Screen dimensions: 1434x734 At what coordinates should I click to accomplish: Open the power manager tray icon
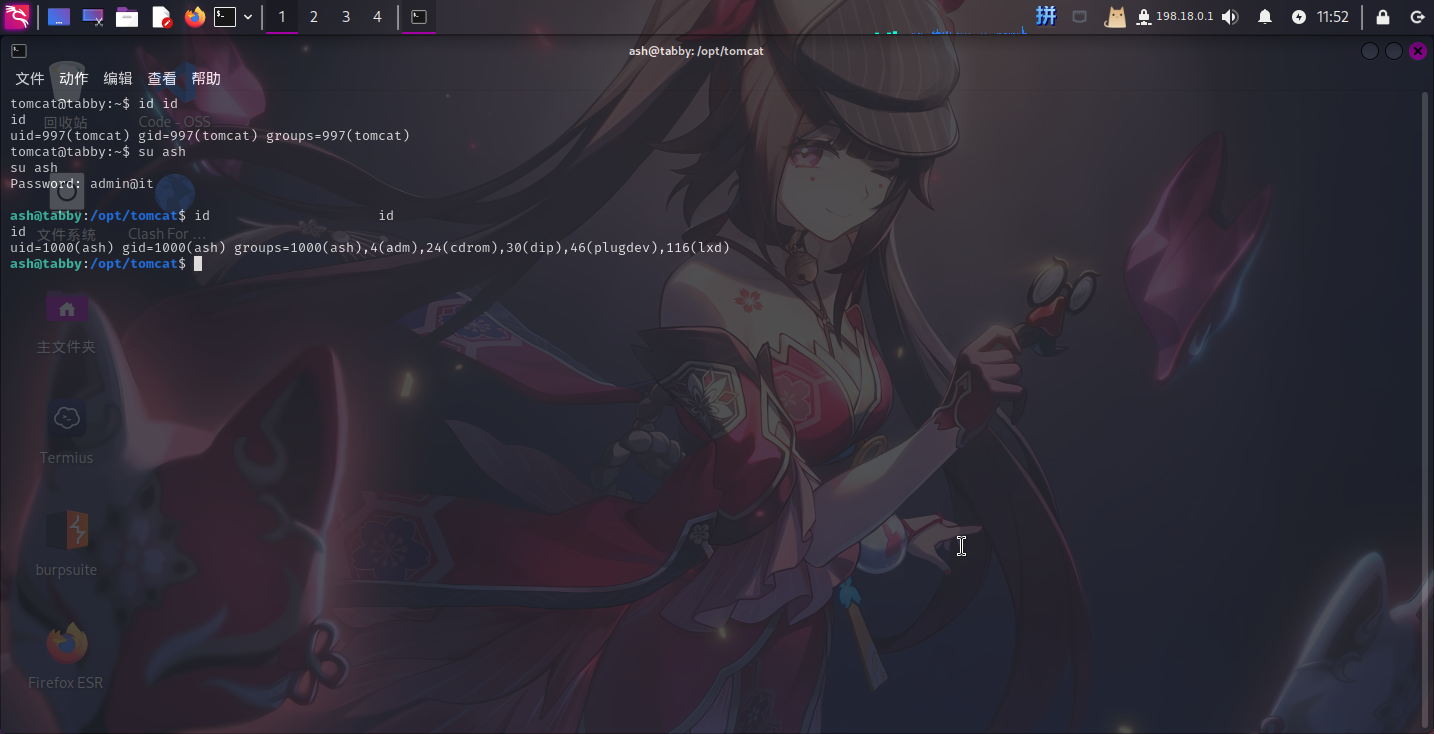point(1299,17)
